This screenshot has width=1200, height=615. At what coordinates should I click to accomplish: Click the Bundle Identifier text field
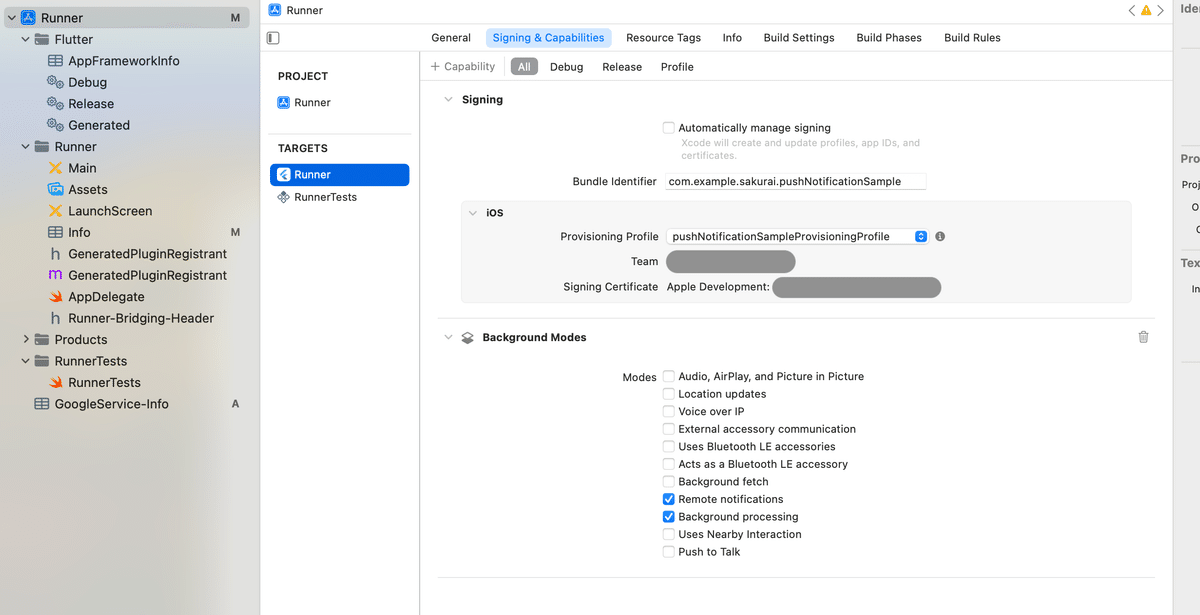(796, 182)
